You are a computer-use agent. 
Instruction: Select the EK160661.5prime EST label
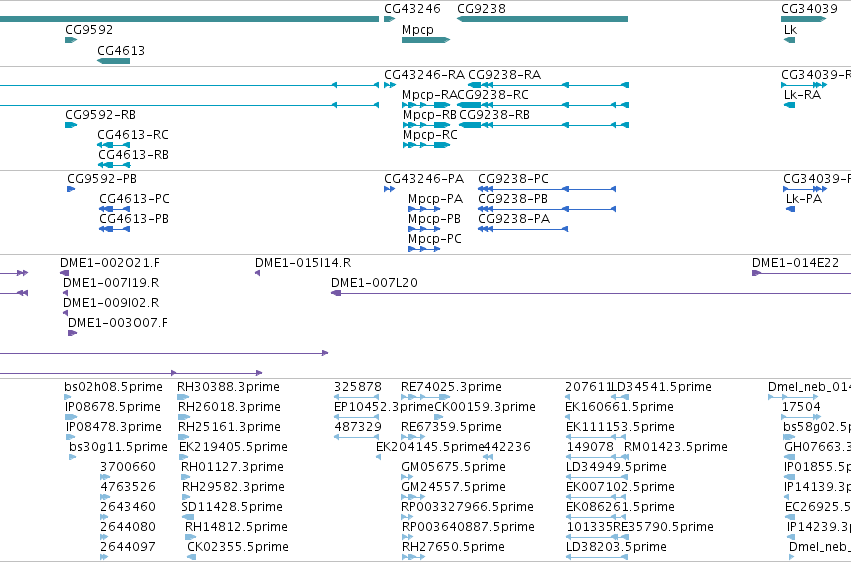click(x=620, y=407)
